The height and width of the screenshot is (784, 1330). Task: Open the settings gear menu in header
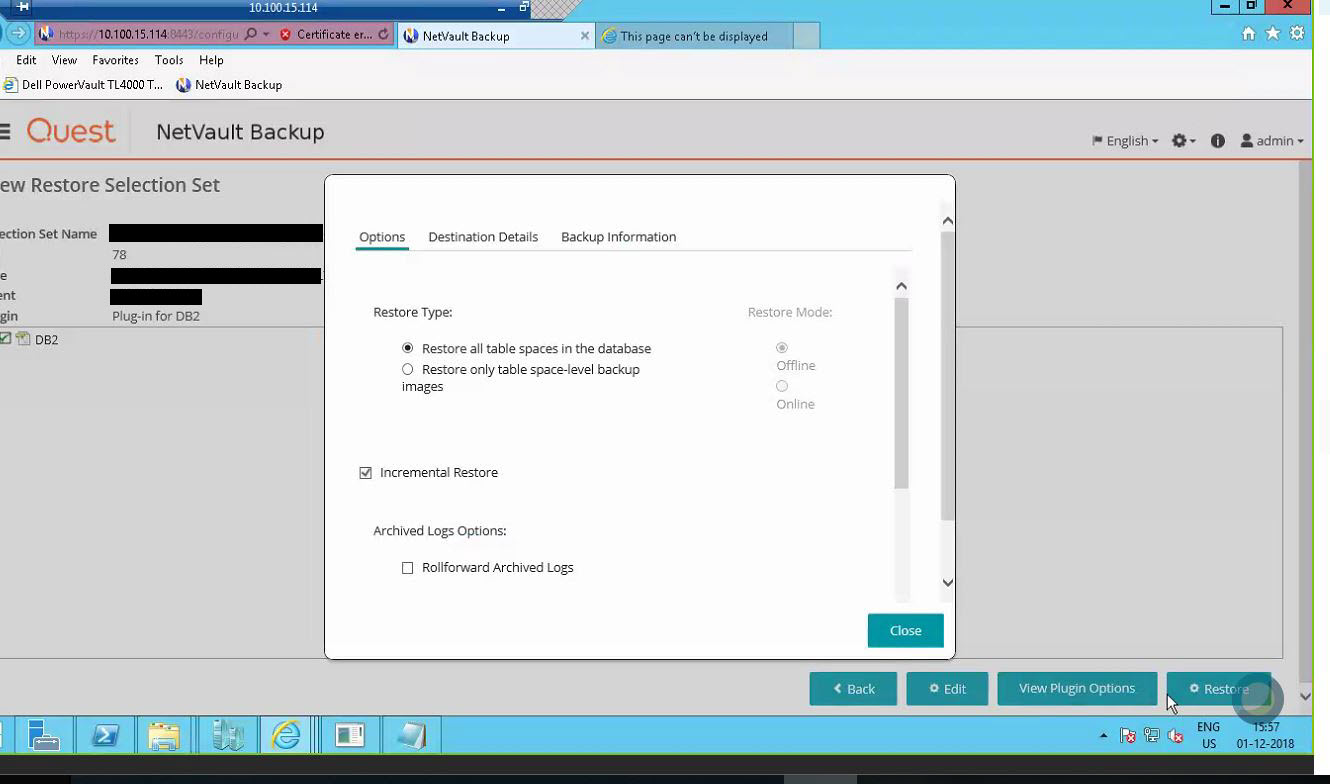click(1182, 141)
